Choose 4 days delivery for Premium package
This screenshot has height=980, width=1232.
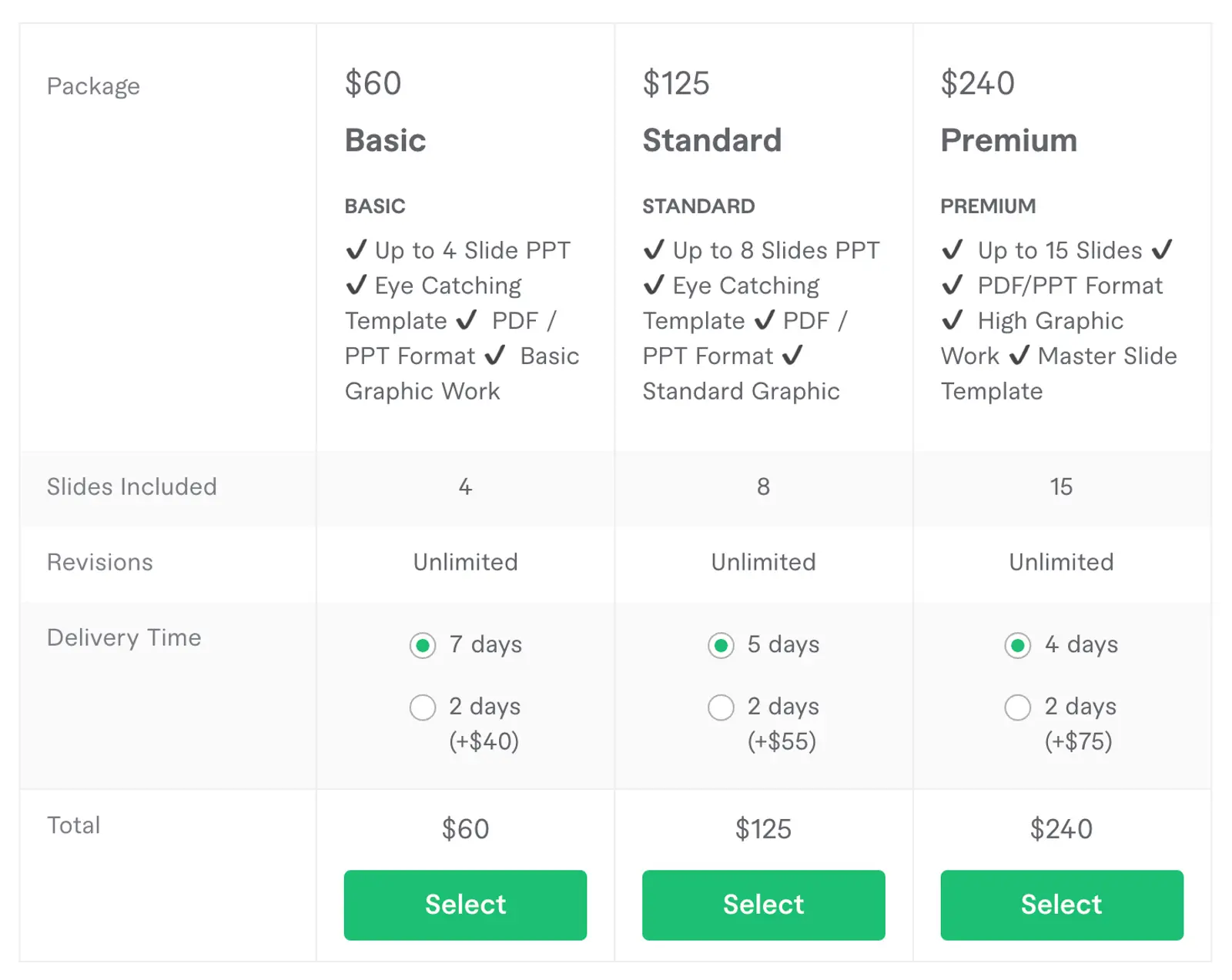[1018, 646]
